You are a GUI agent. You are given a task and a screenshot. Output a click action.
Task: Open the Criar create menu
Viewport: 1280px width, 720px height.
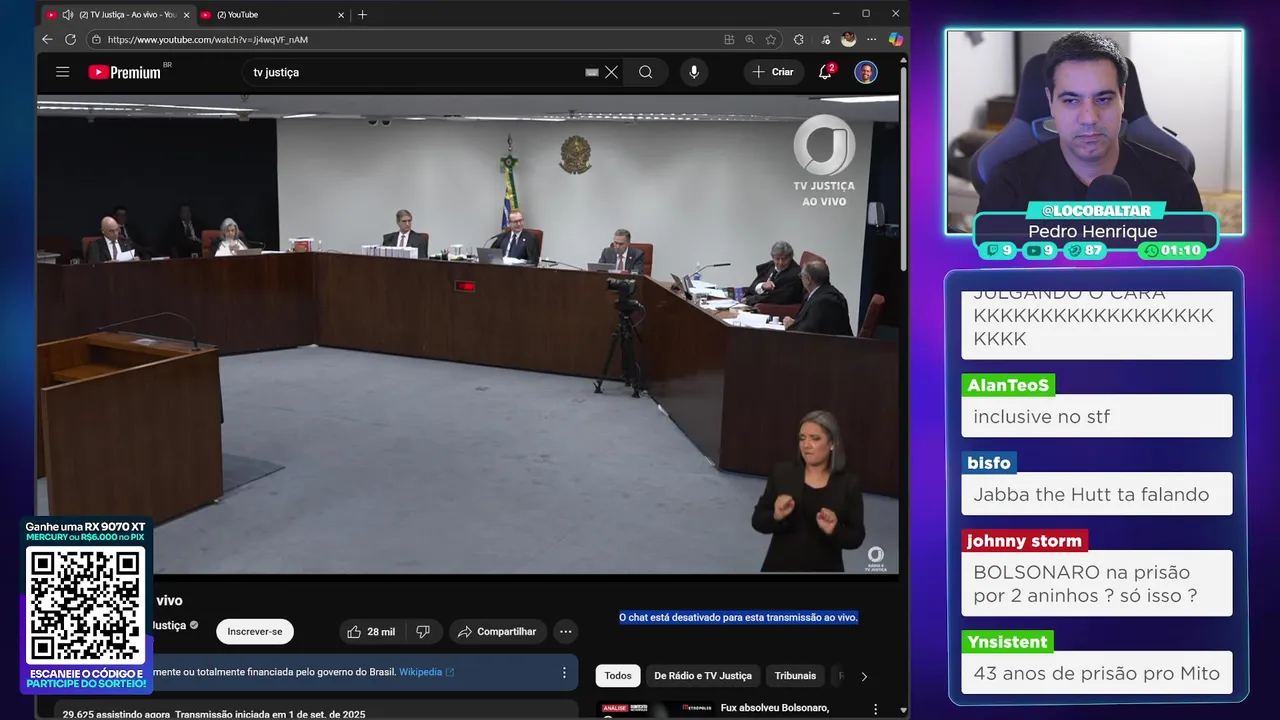click(773, 72)
